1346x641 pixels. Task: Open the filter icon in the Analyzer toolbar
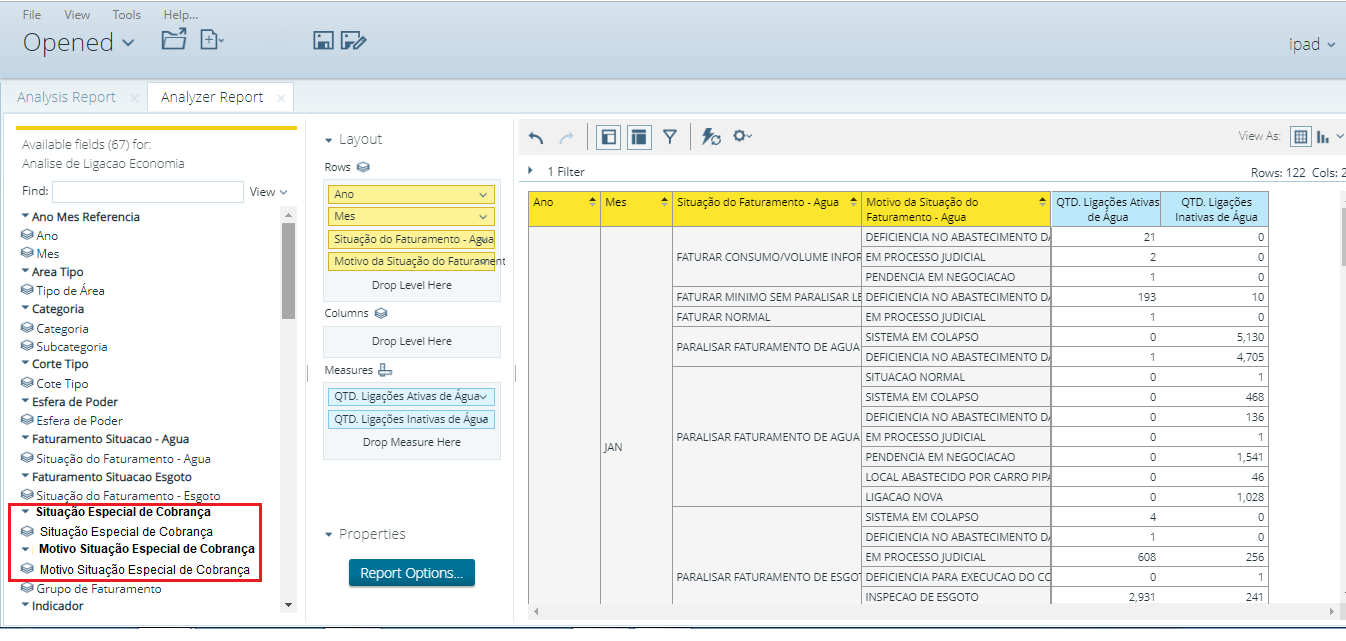[x=670, y=137]
